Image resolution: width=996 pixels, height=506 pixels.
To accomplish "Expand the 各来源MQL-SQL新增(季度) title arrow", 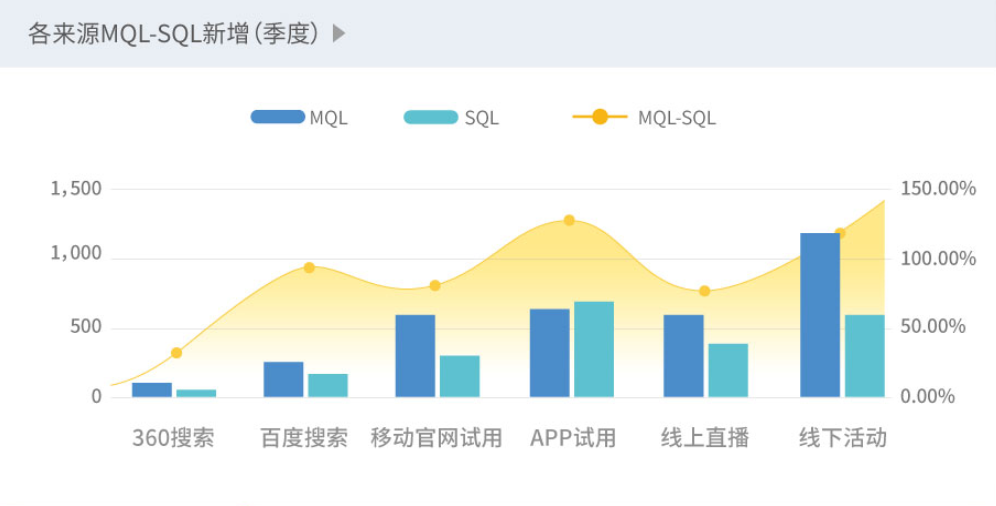I will click(339, 33).
